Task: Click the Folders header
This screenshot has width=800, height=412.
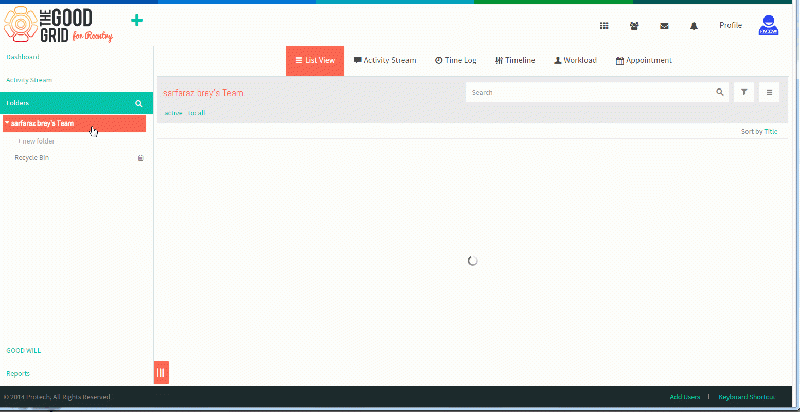Action: tap(77, 103)
